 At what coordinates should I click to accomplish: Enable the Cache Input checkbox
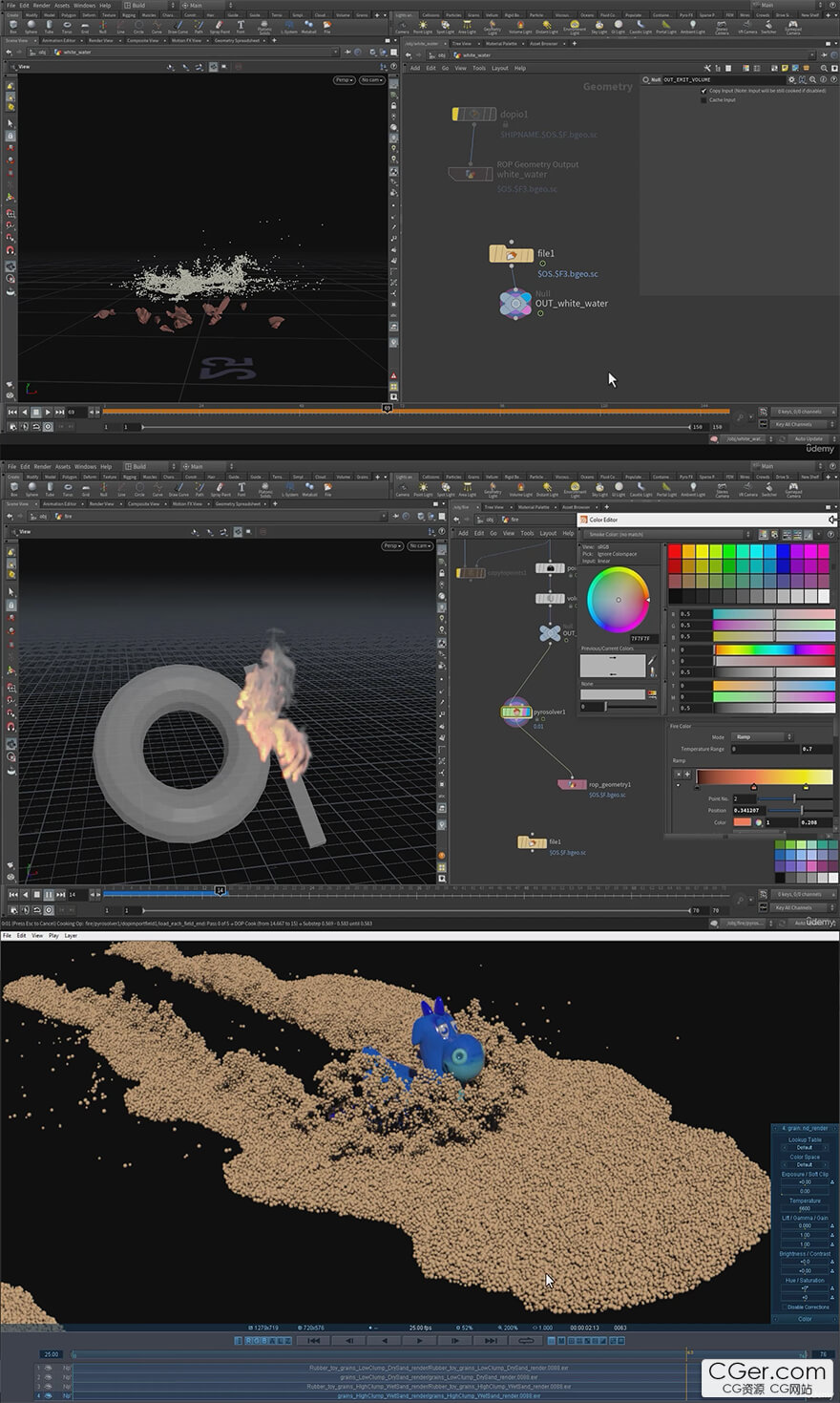[x=704, y=99]
